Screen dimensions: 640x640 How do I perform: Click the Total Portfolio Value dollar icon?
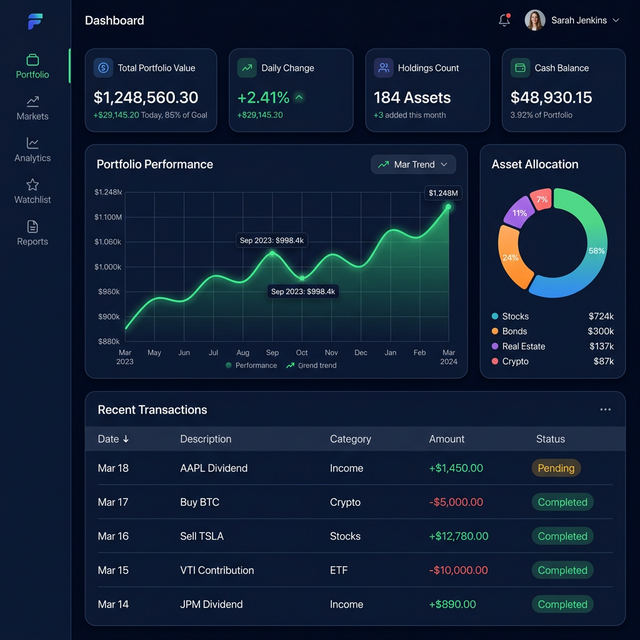coord(103,68)
